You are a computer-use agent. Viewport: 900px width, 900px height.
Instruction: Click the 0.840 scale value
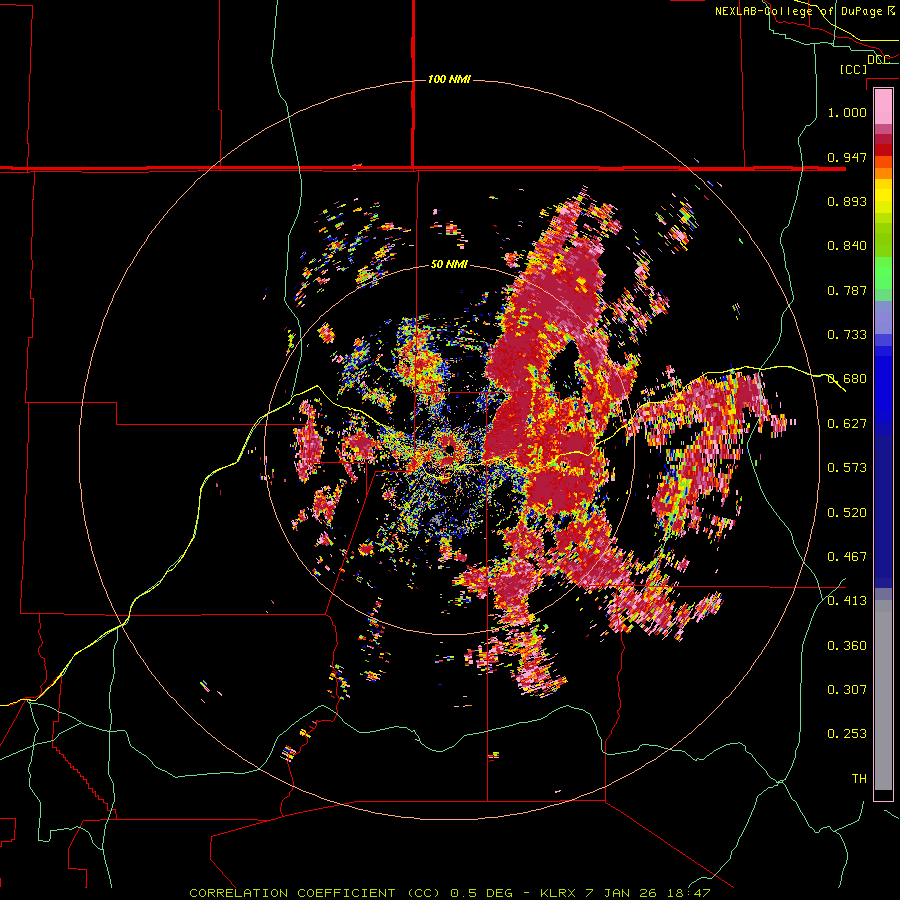[x=847, y=246]
